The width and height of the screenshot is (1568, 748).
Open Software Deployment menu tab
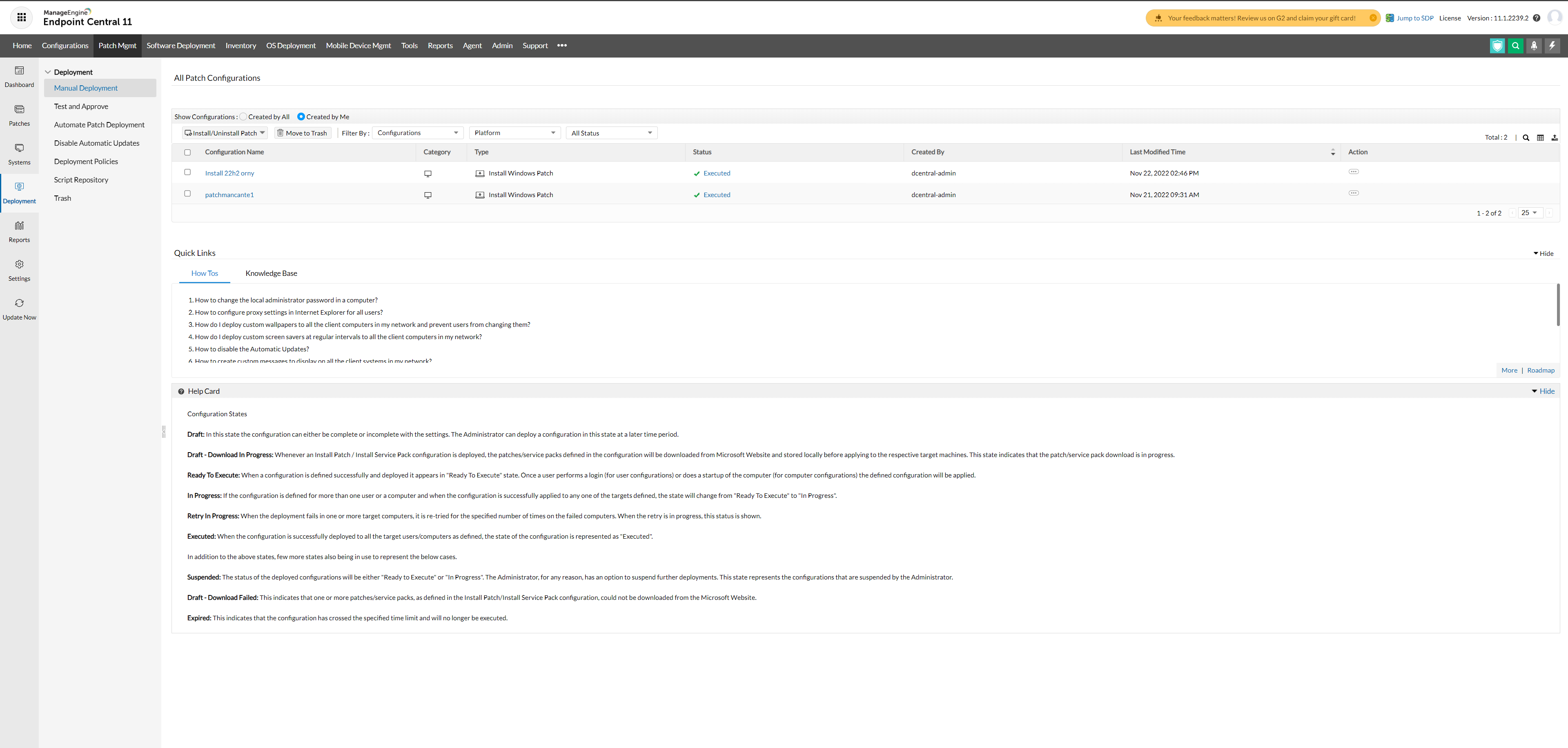point(181,46)
